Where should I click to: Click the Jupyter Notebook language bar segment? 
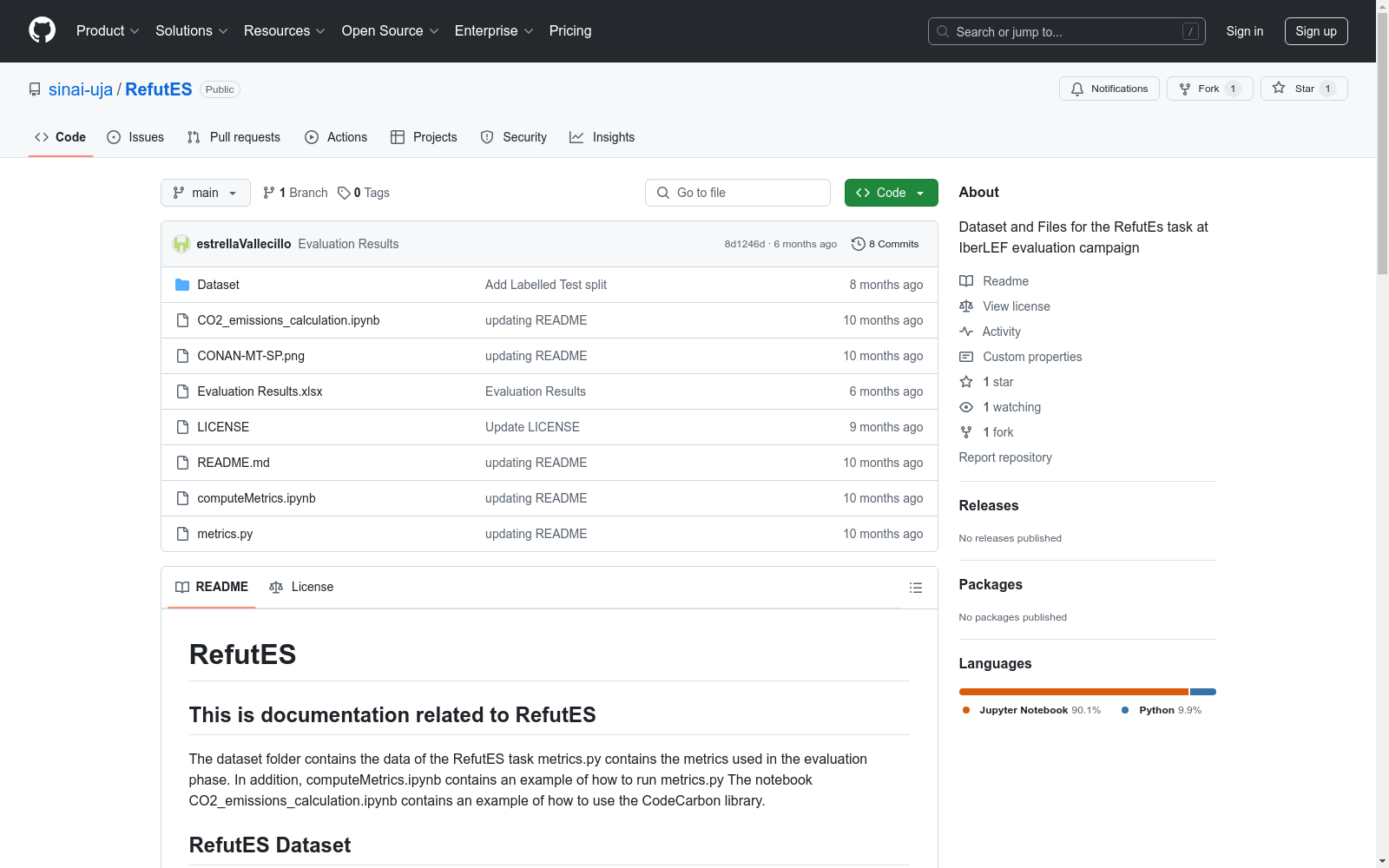[1074, 692]
